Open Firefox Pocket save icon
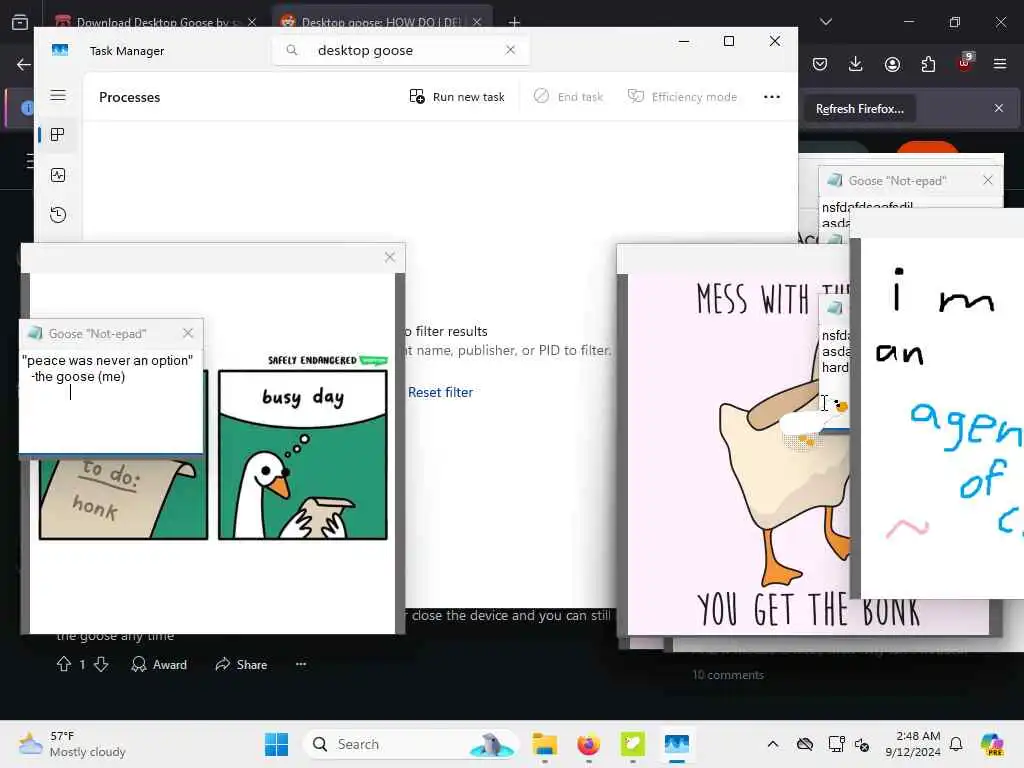 coord(820,64)
